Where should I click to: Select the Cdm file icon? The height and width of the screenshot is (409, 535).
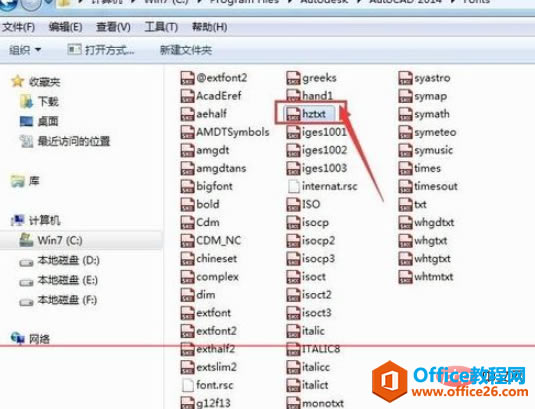(187, 222)
